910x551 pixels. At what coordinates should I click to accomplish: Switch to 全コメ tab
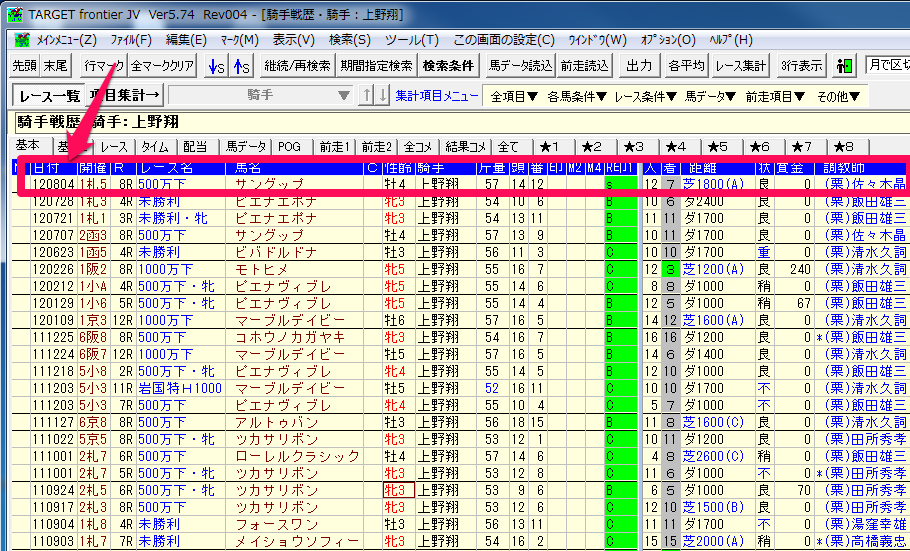pyautogui.click(x=418, y=147)
